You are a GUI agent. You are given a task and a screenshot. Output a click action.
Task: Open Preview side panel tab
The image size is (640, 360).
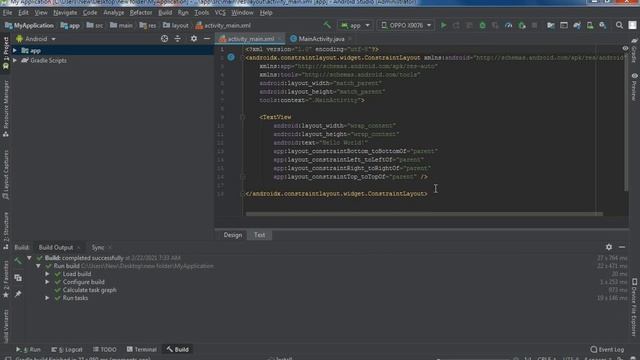[634, 87]
